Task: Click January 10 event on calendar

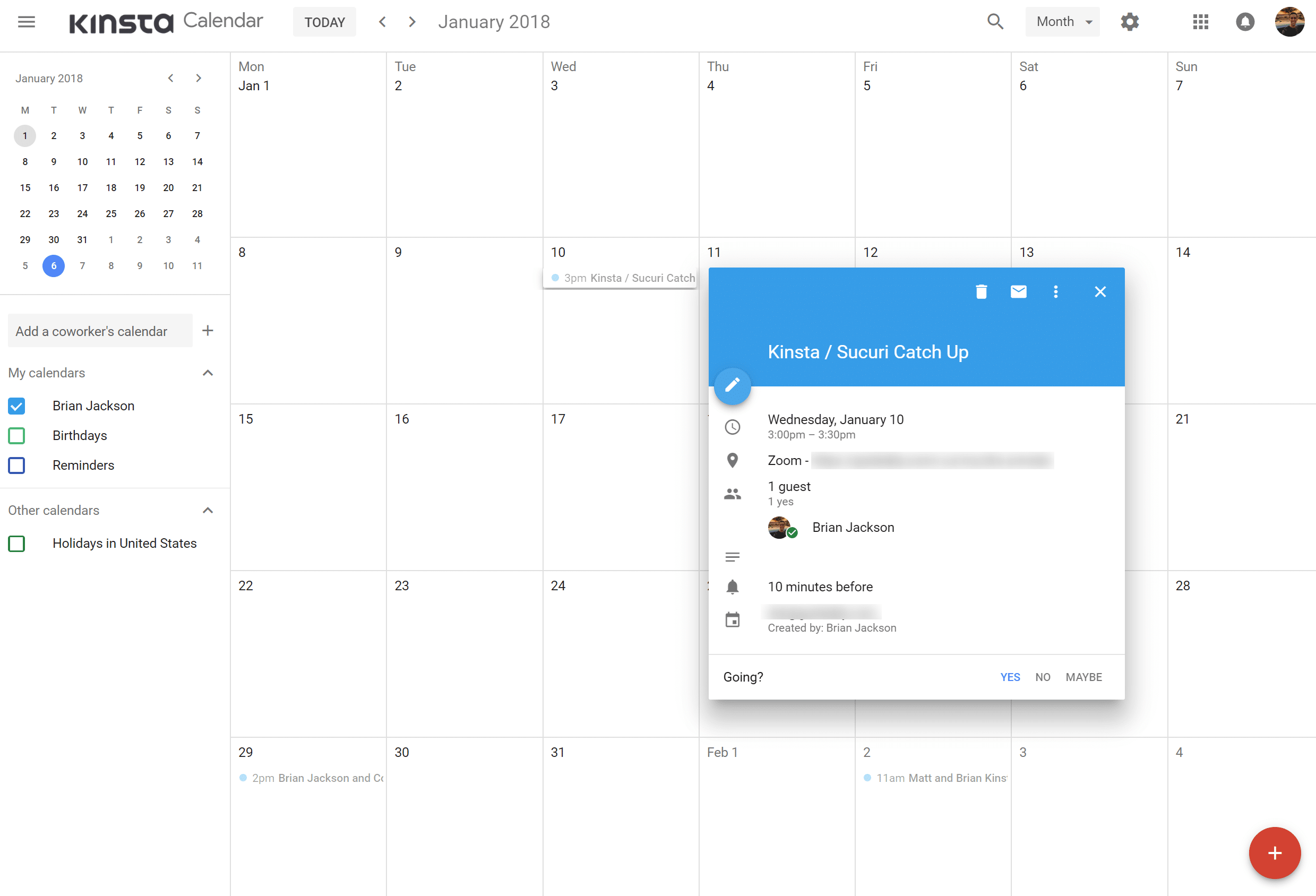Action: [x=620, y=277]
